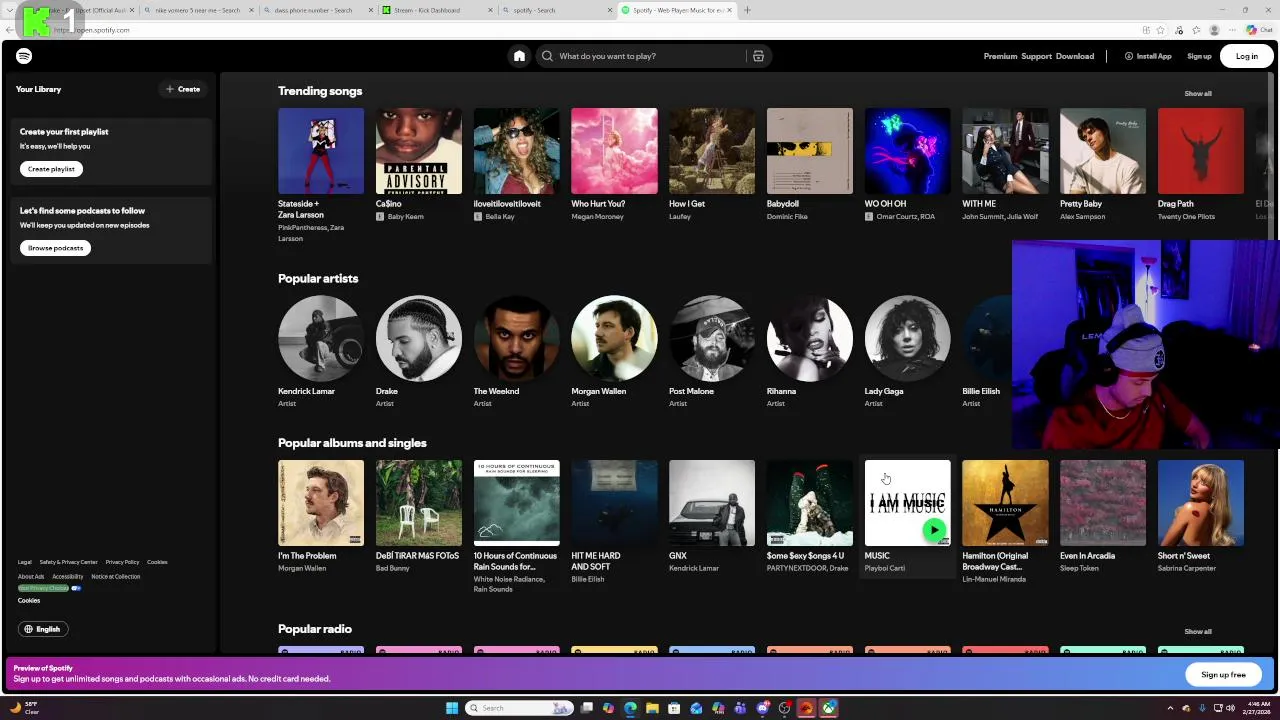Screen dimensions: 1280x720
Task: Click the Log in button
Action: coord(1246,56)
